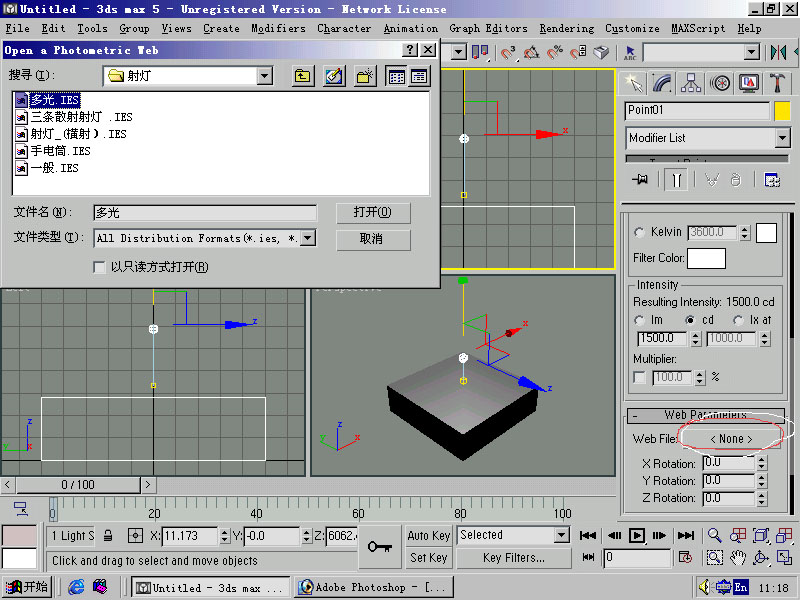
Task: Switch dialog to details view
Action: coord(419,77)
